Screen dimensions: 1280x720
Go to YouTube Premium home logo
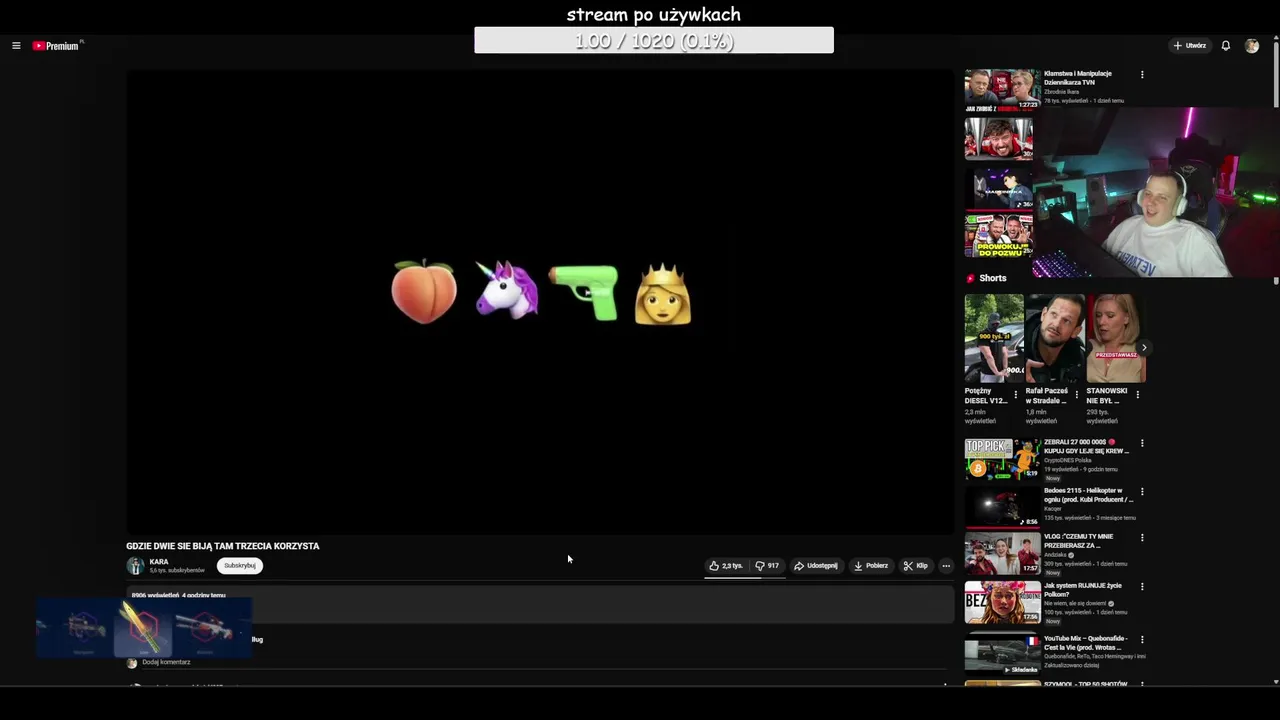(56, 46)
